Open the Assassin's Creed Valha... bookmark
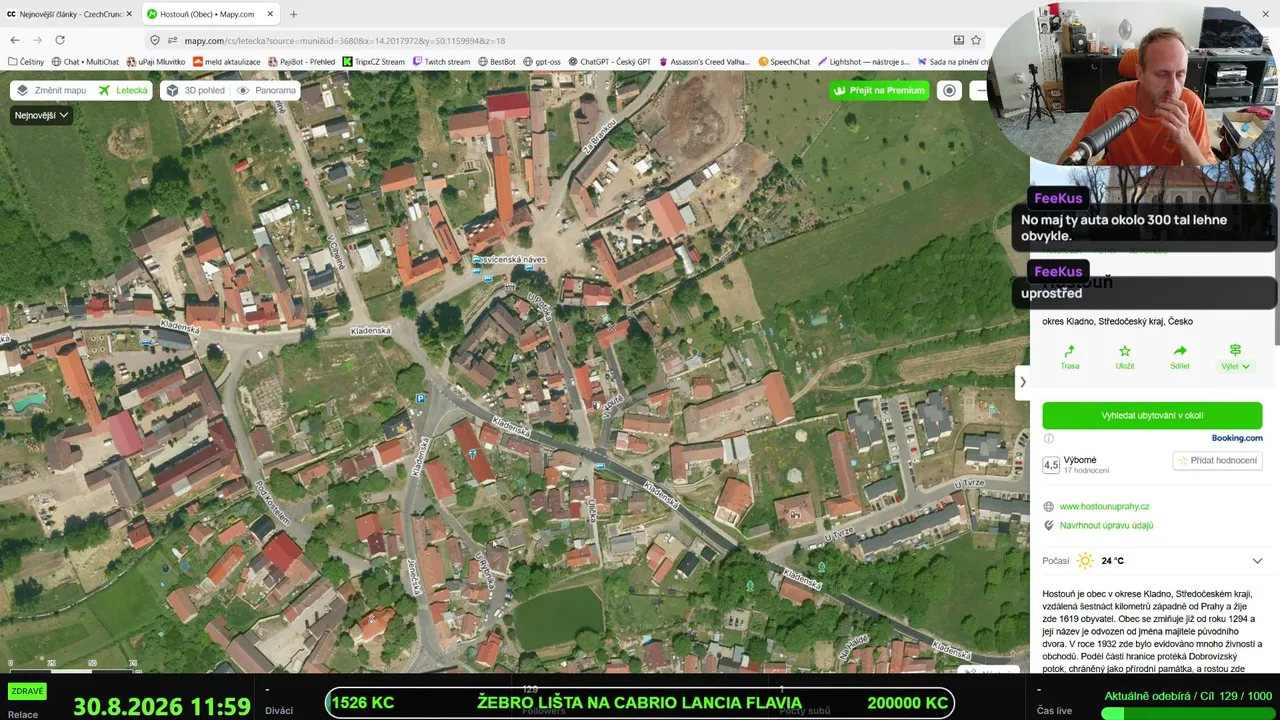The width and height of the screenshot is (1280, 720). [704, 62]
